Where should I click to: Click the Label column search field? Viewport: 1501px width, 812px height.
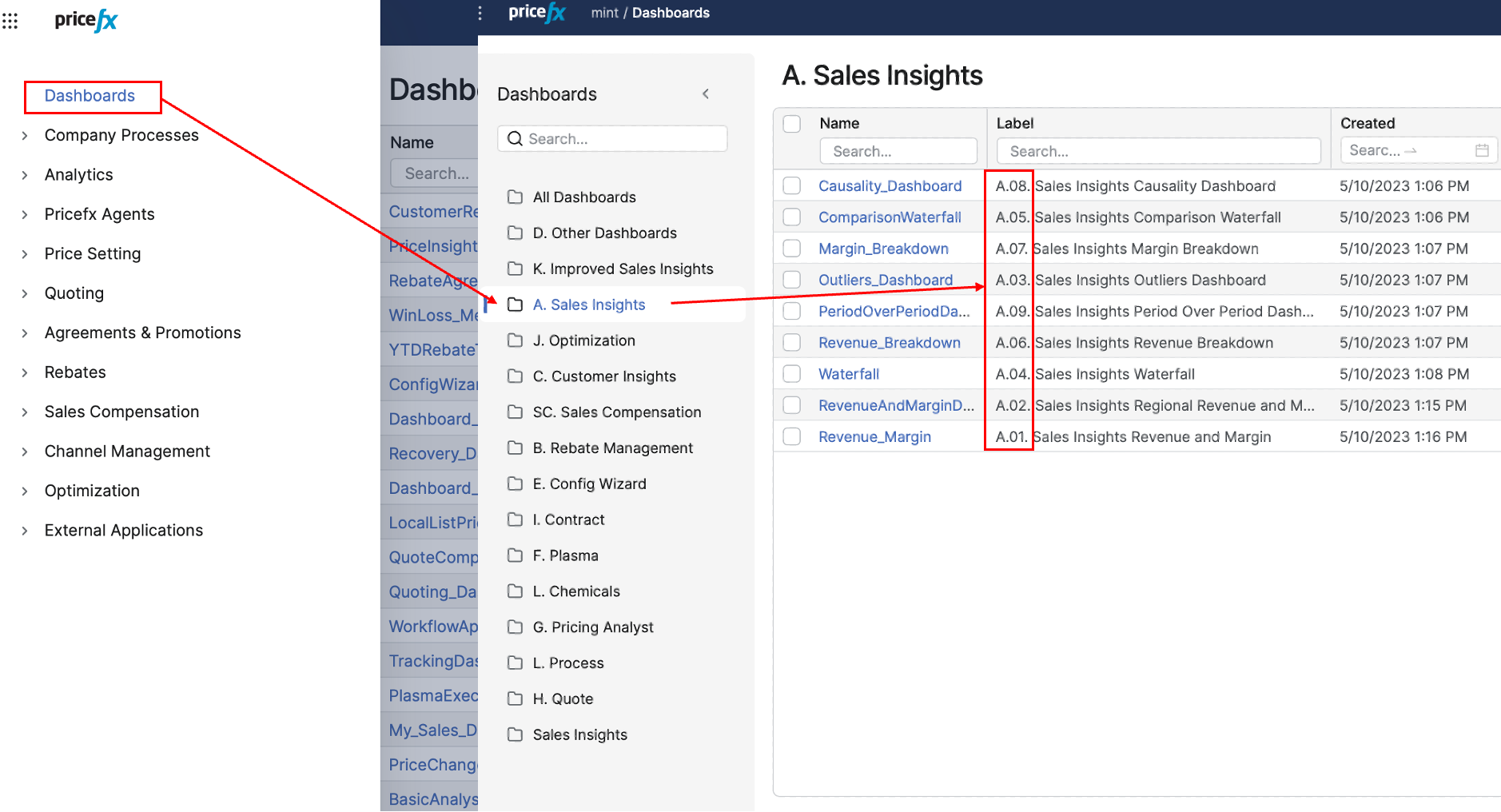coord(1158,151)
